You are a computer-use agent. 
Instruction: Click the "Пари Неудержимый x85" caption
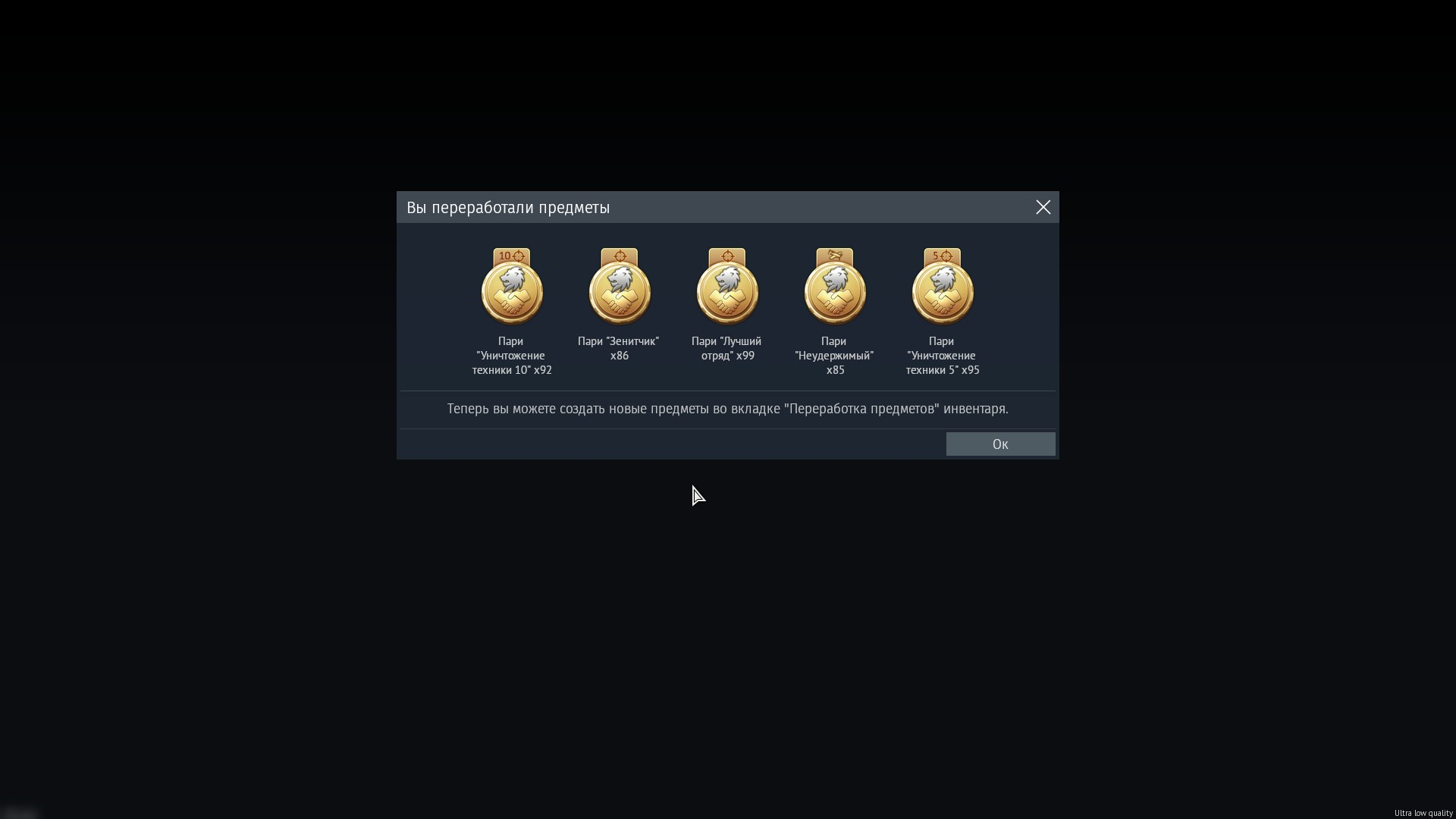tap(834, 356)
